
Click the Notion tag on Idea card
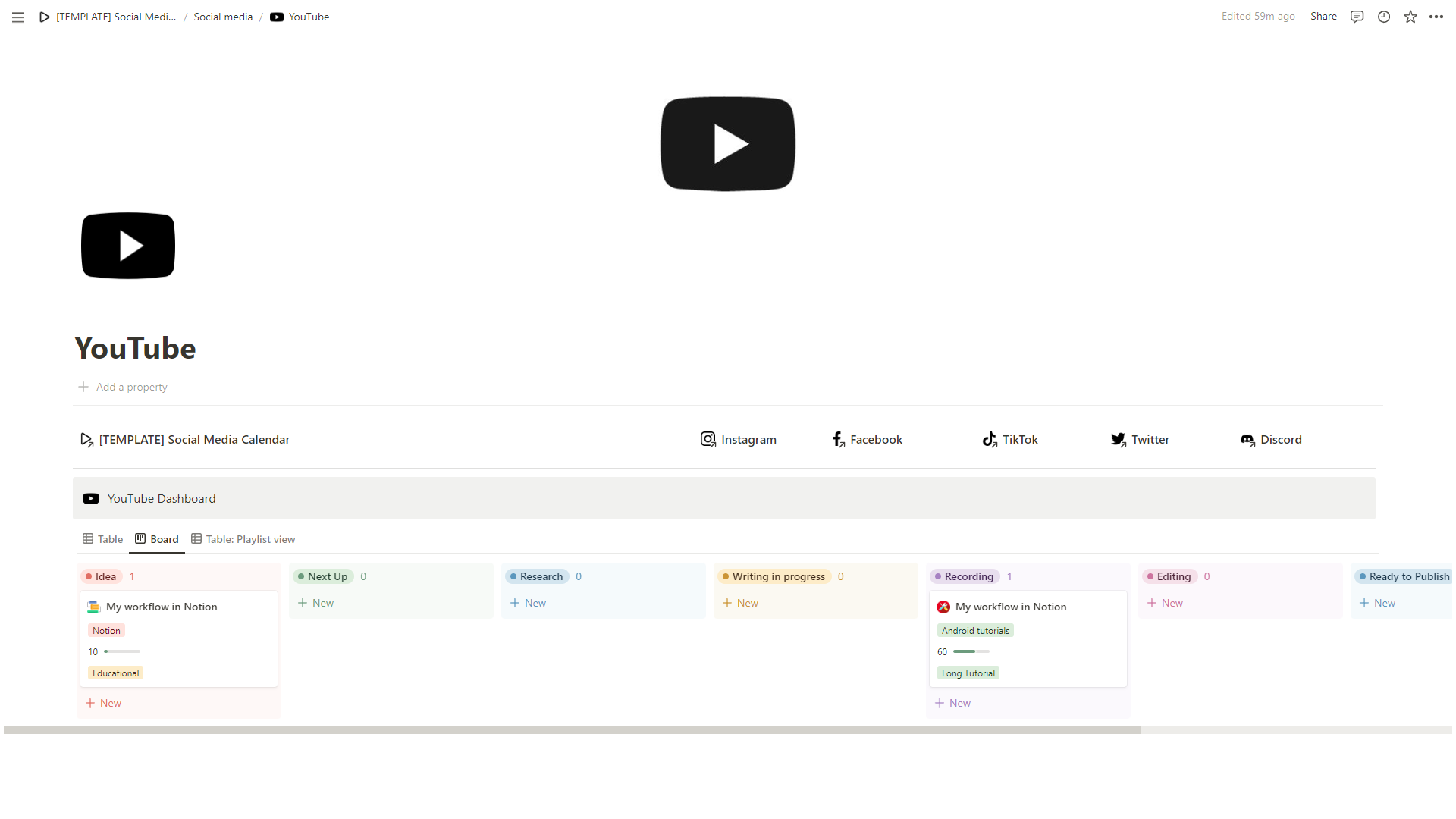click(x=106, y=630)
